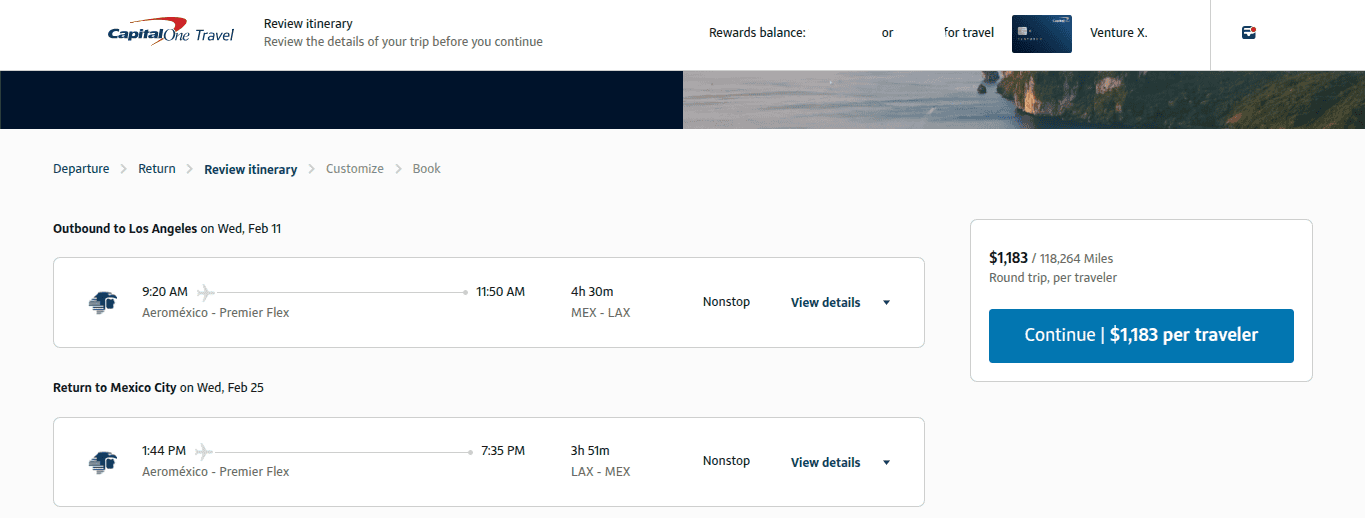
Task: Jump to Customize breadcrumb step
Action: (x=355, y=169)
